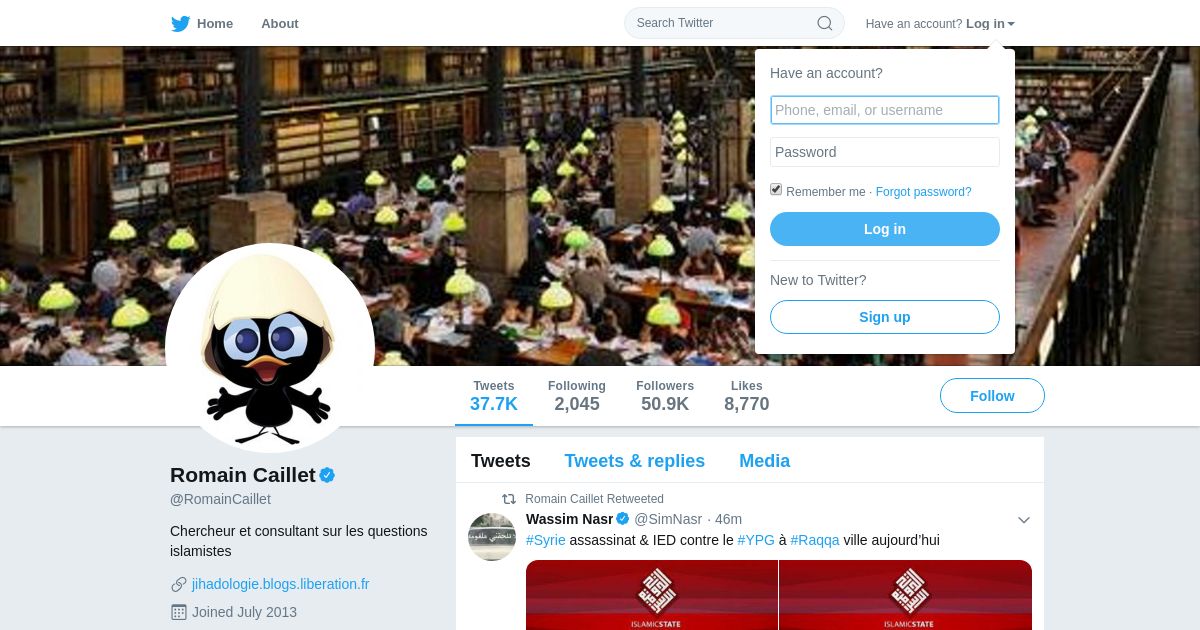Expand the tweet options chevron

pos(1023,520)
